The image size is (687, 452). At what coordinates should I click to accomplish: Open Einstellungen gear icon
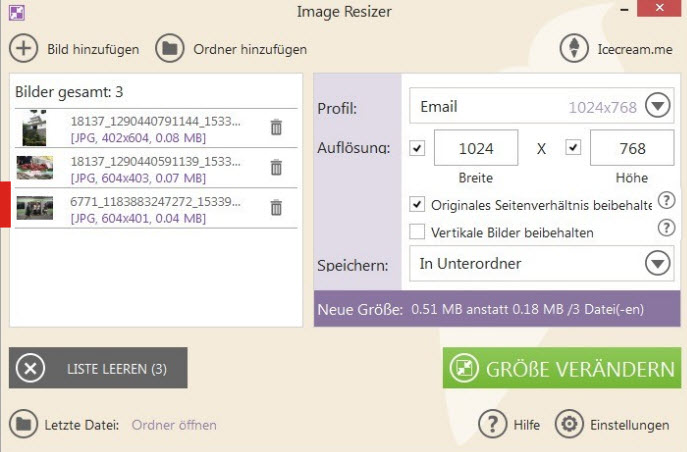(x=569, y=424)
